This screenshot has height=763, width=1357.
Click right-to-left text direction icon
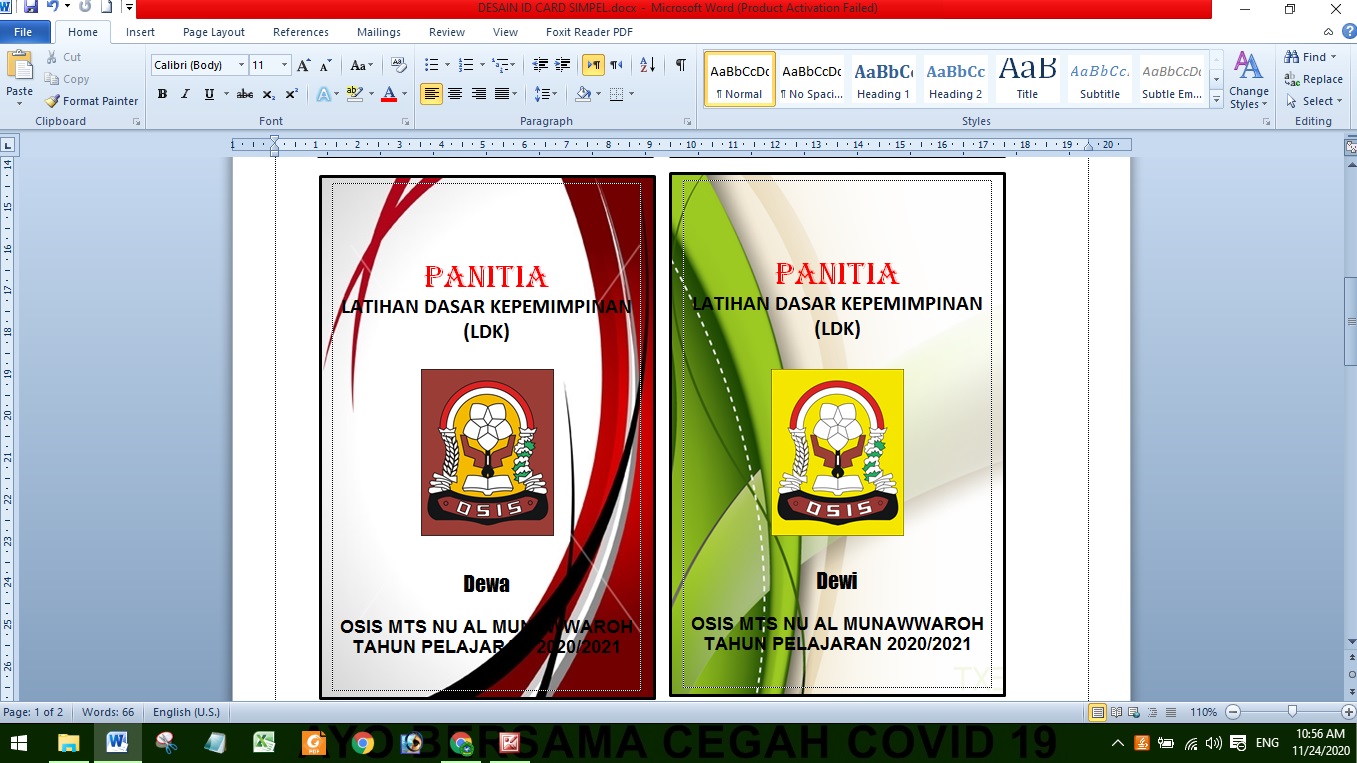click(617, 65)
